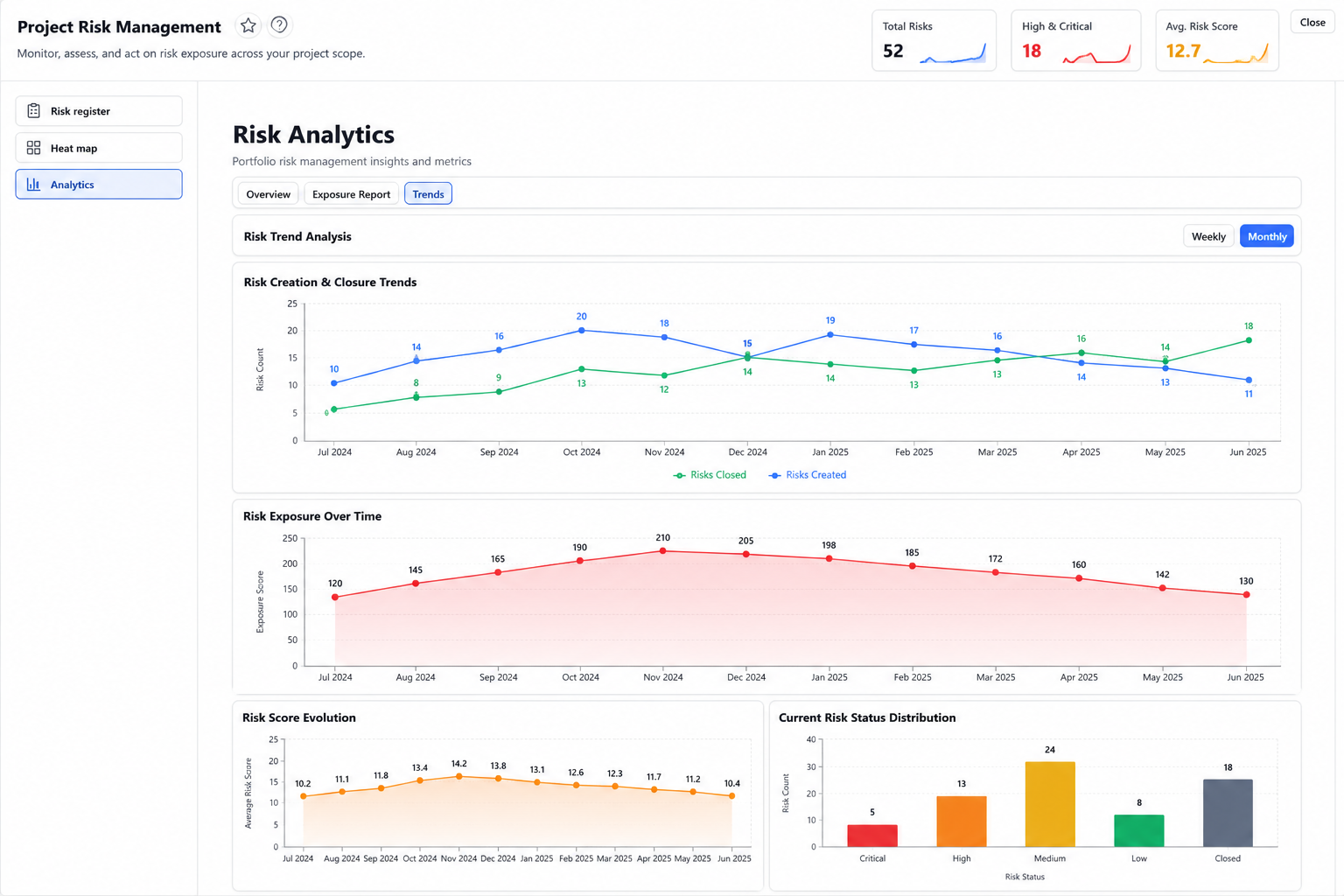Image resolution: width=1344 pixels, height=896 pixels.
Task: Switch to the Overview tab
Action: [268, 194]
